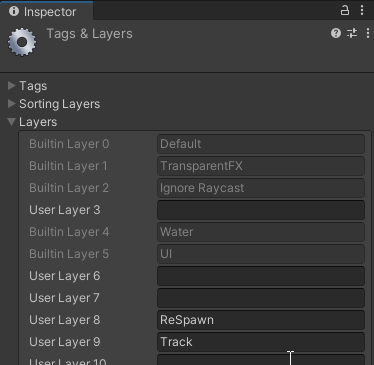The image size is (374, 365).
Task: Click the presets slider icon
Action: pos(352,33)
